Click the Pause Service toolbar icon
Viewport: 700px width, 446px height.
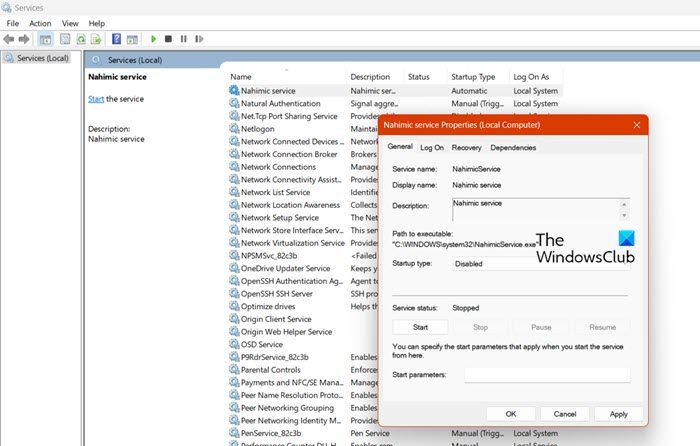[x=183, y=39]
